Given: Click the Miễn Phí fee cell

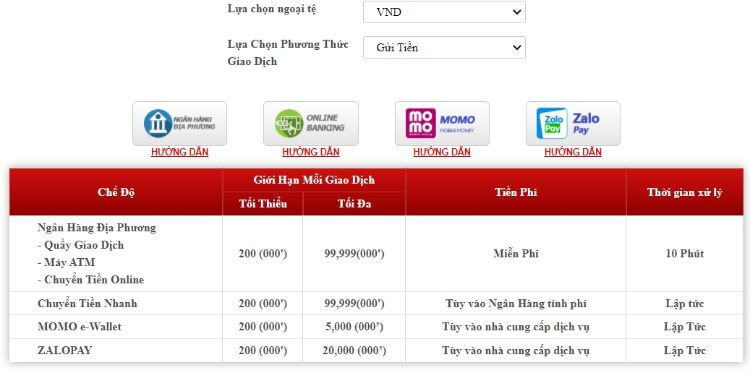Looking at the screenshot, I should point(516,253).
